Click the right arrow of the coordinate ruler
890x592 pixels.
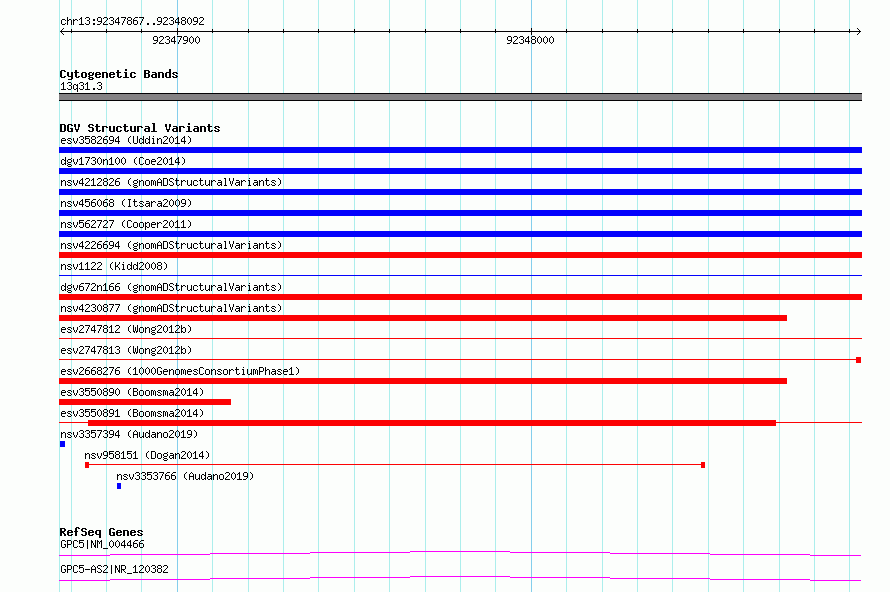[x=858, y=31]
